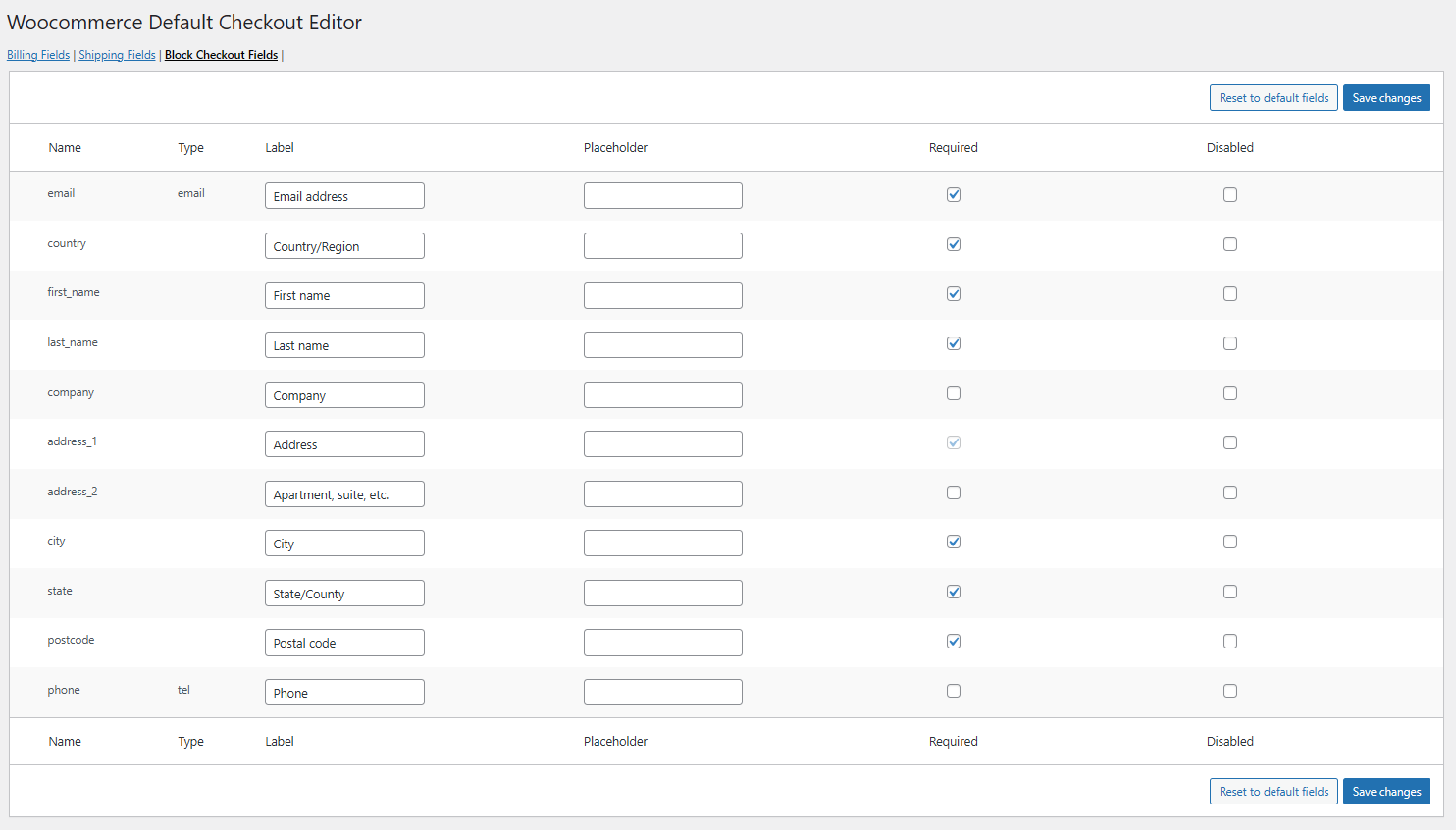Select the Block Checkout Fields tab
The height and width of the screenshot is (830, 1456).
[221, 55]
